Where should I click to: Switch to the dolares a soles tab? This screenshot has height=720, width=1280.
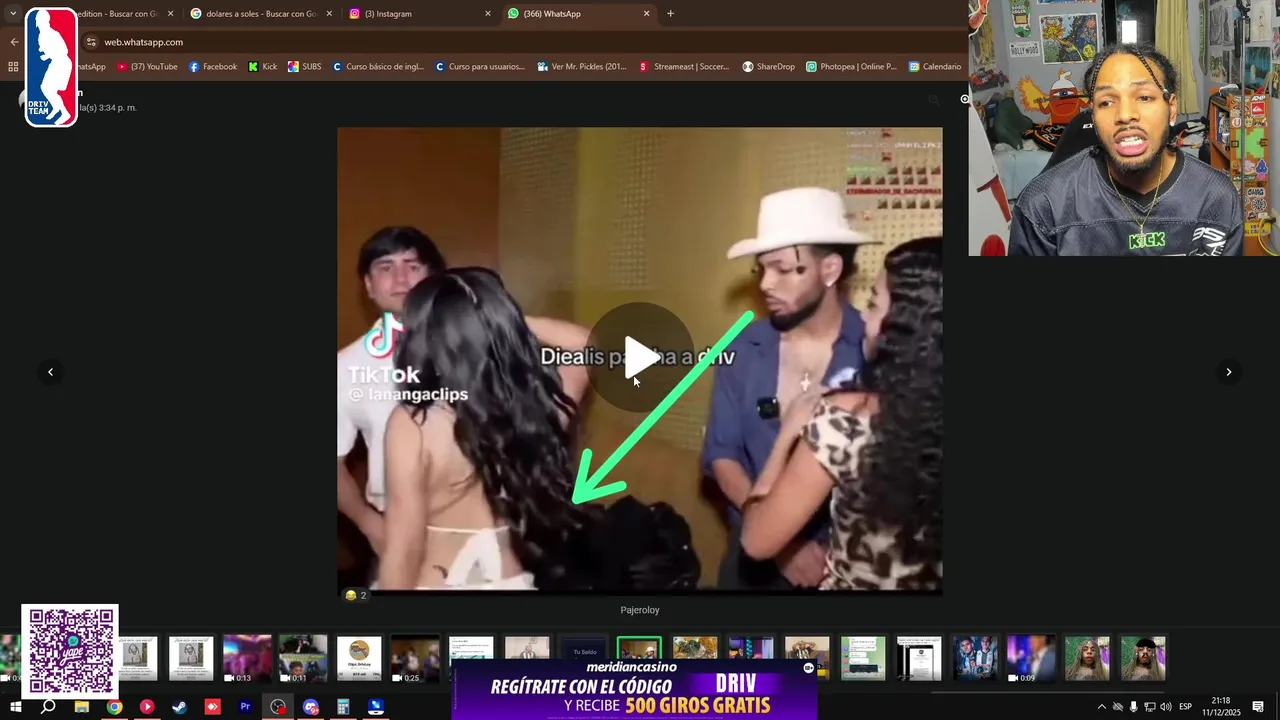[x=261, y=14]
